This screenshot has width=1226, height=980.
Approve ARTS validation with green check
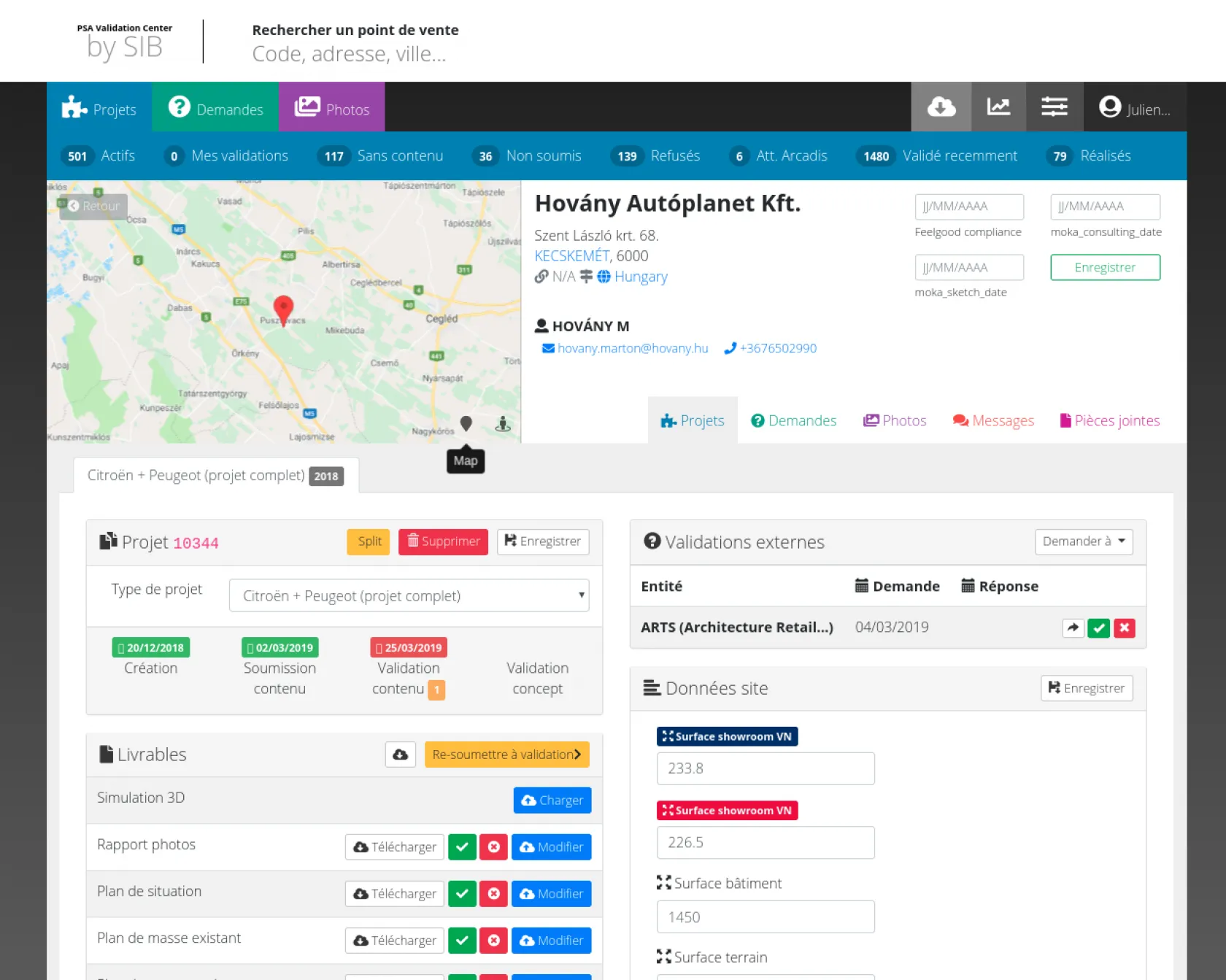pyautogui.click(x=1098, y=628)
